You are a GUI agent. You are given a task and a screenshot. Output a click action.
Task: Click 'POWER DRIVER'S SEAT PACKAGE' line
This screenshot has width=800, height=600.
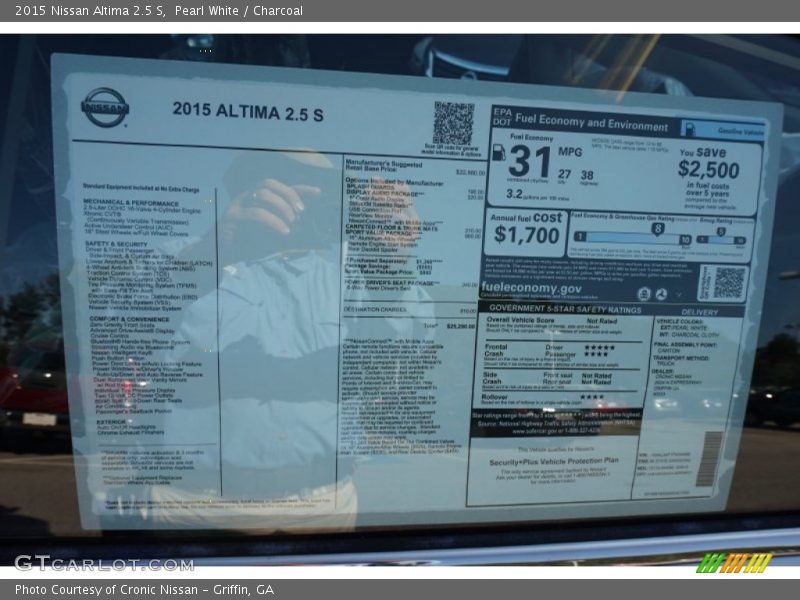(392, 283)
